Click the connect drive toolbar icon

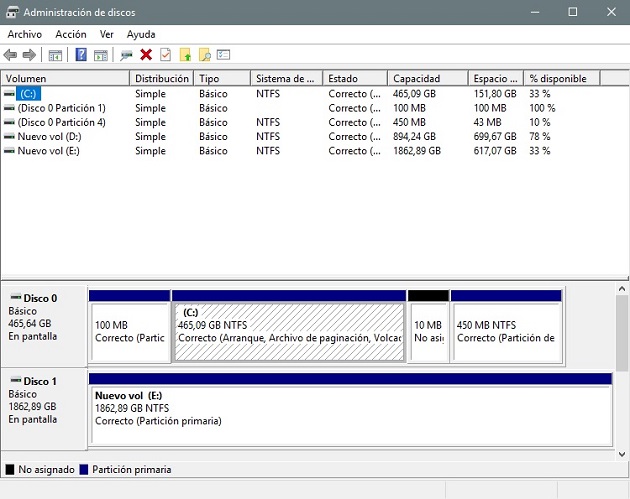click(x=126, y=55)
